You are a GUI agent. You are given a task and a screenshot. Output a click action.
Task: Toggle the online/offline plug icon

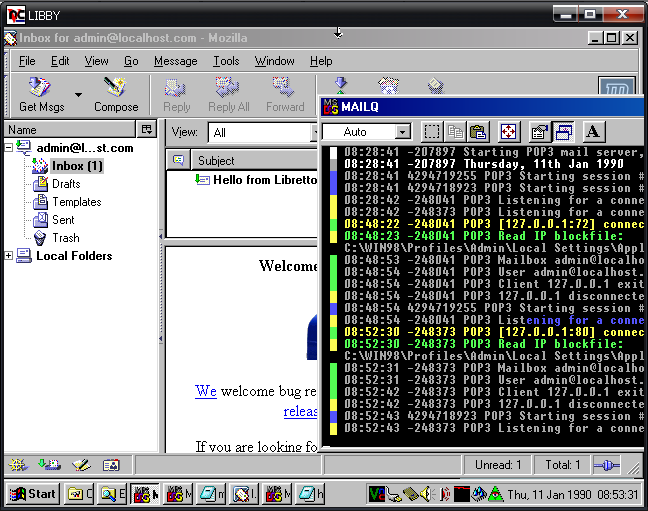click(606, 466)
